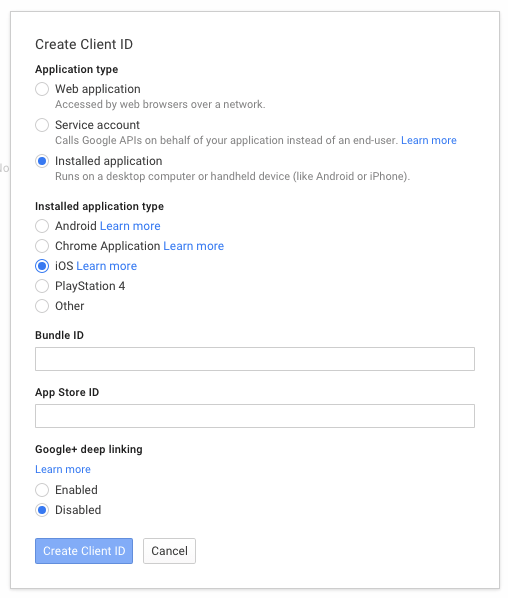The width and height of the screenshot is (508, 598).
Task: Click into the App Store ID field
Action: pos(255,416)
